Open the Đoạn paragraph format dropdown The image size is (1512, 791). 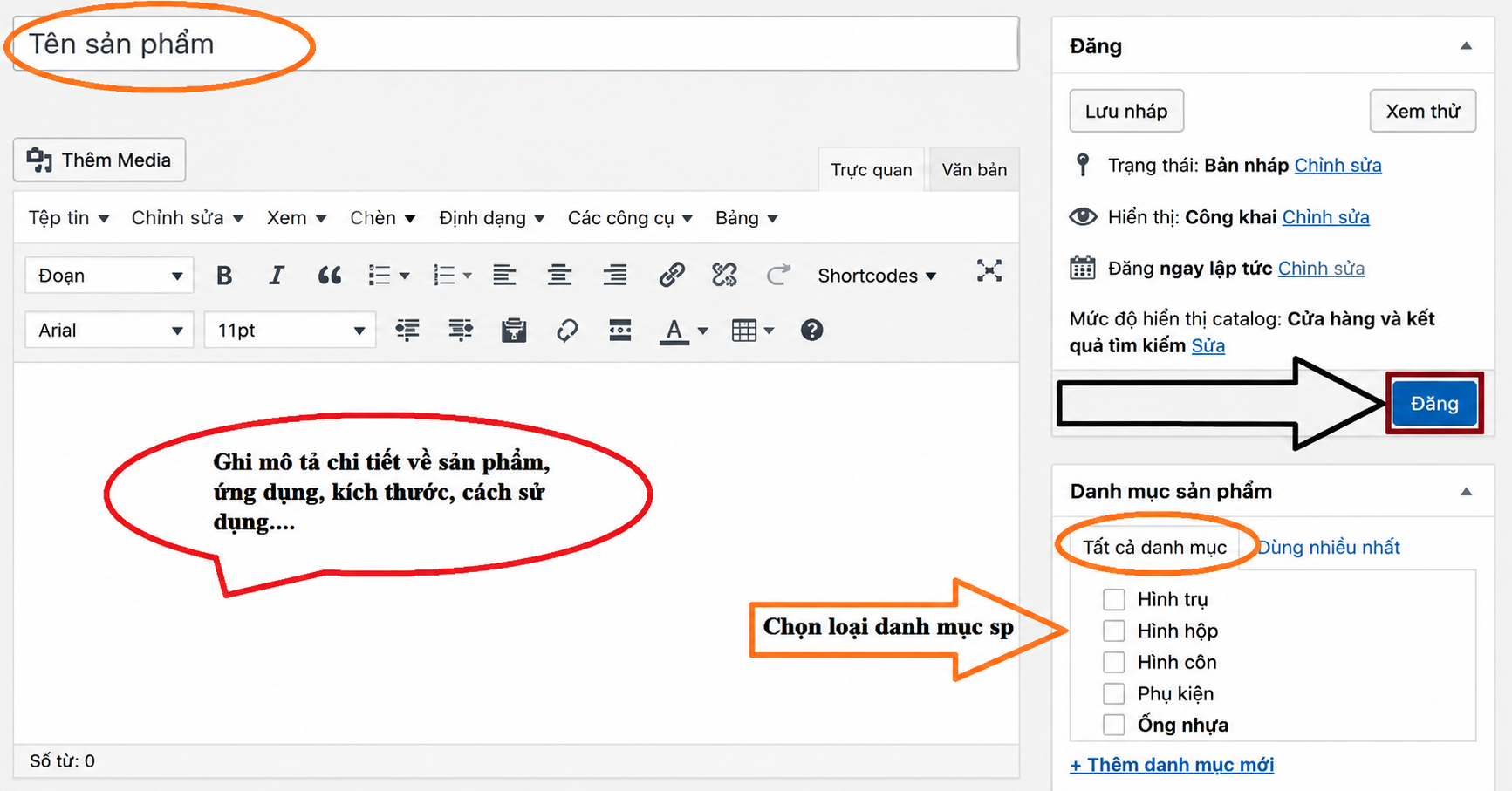109,276
